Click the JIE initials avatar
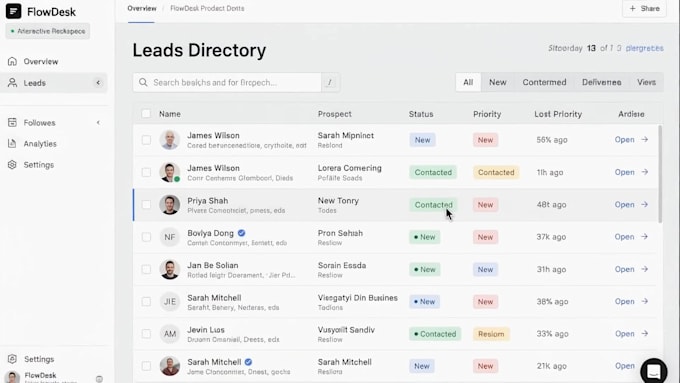 (x=169, y=301)
